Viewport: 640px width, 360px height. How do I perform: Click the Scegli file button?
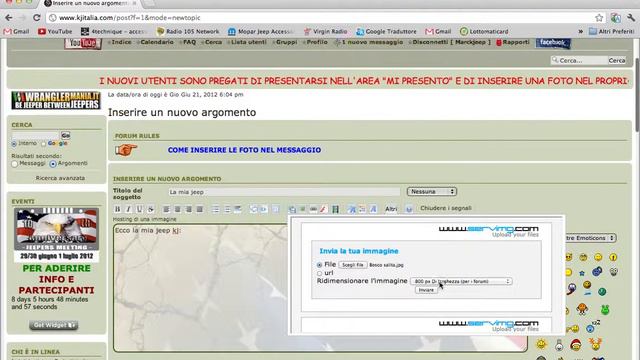[353, 265]
